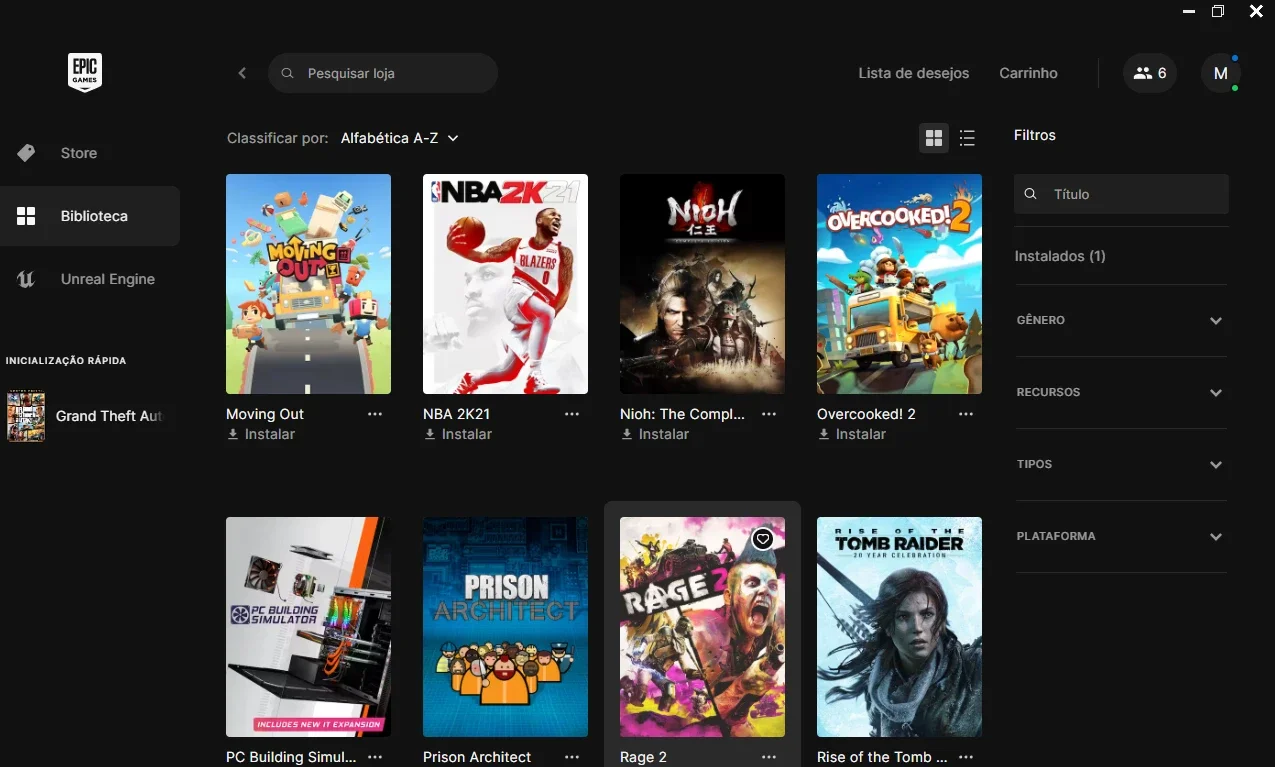Viewport: 1275px width, 767px height.
Task: Click the Moving Out title text
Action: click(x=265, y=414)
